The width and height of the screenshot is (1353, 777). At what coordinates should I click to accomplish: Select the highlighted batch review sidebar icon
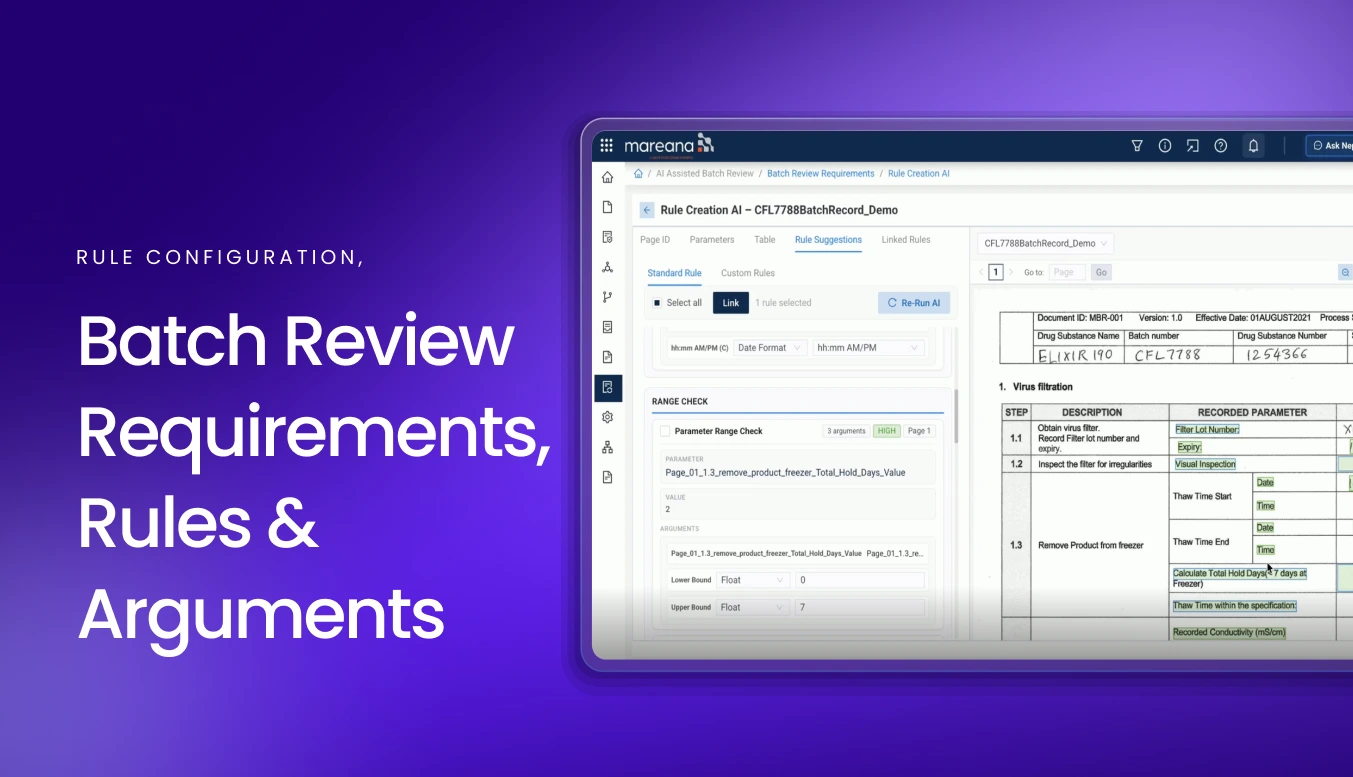[607, 387]
